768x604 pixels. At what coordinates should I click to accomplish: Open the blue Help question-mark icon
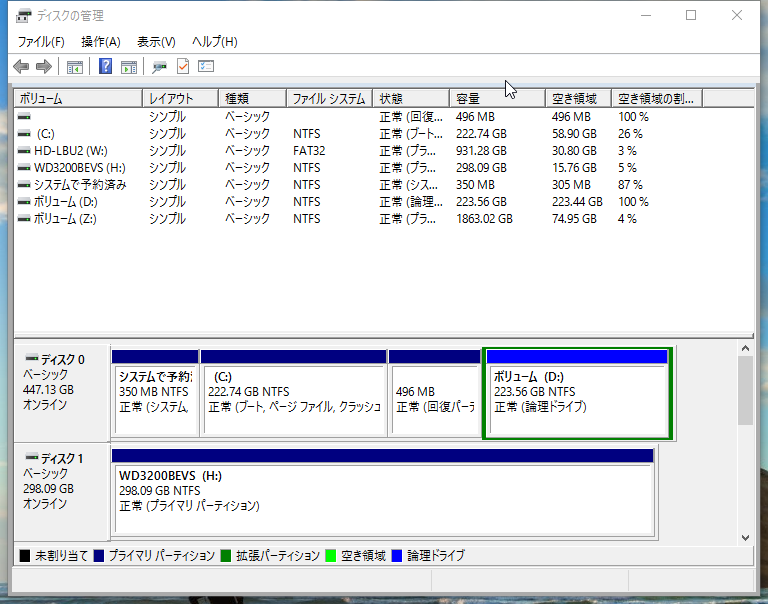[x=105, y=66]
